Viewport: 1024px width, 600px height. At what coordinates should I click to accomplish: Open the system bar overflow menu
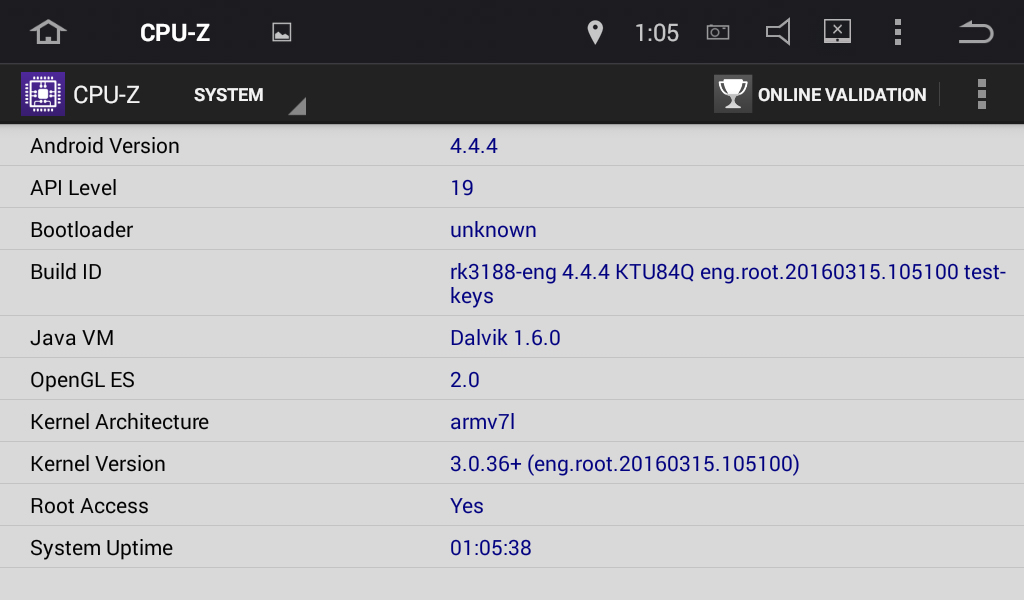tap(898, 32)
